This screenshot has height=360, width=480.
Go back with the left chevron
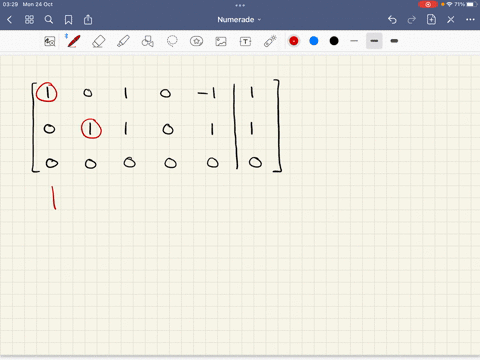pyautogui.click(x=9, y=20)
